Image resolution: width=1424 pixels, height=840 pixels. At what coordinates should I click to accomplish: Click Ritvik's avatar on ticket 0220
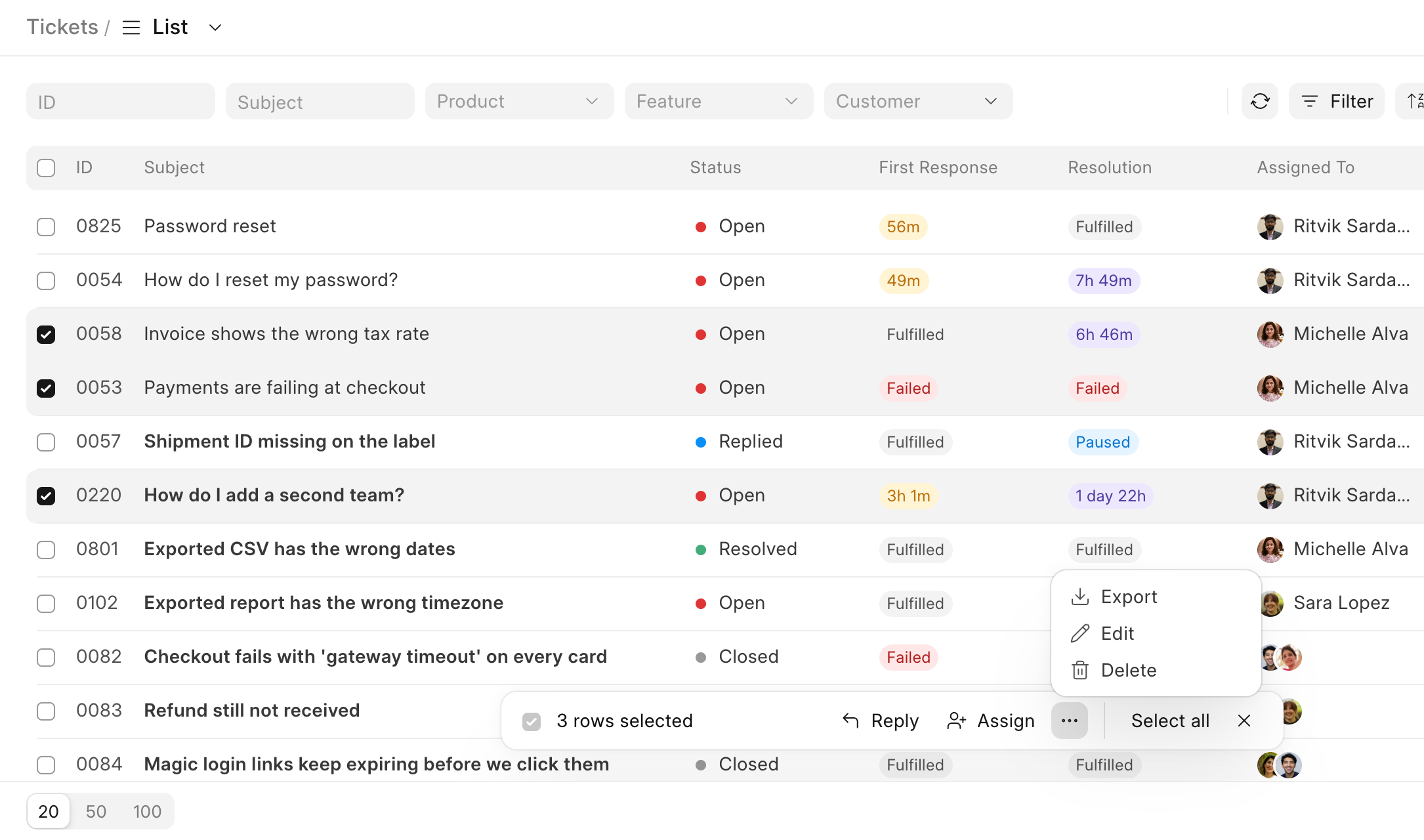(1270, 495)
